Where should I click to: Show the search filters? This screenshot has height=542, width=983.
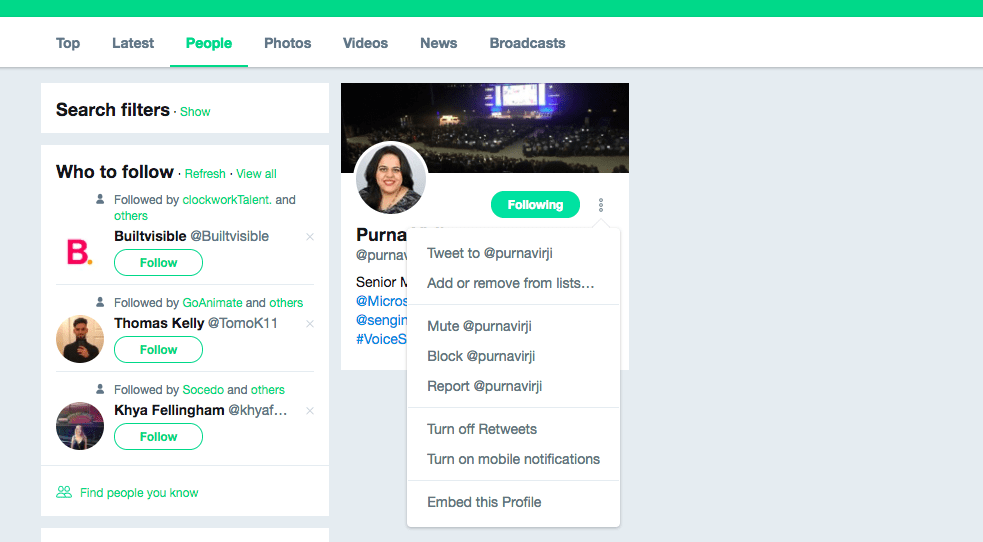coord(195,112)
